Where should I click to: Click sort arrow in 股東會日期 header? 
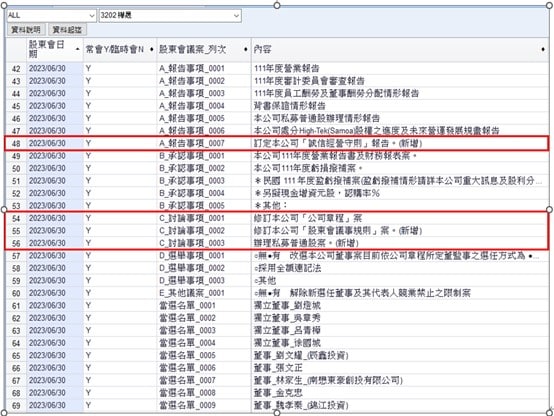(x=78, y=49)
